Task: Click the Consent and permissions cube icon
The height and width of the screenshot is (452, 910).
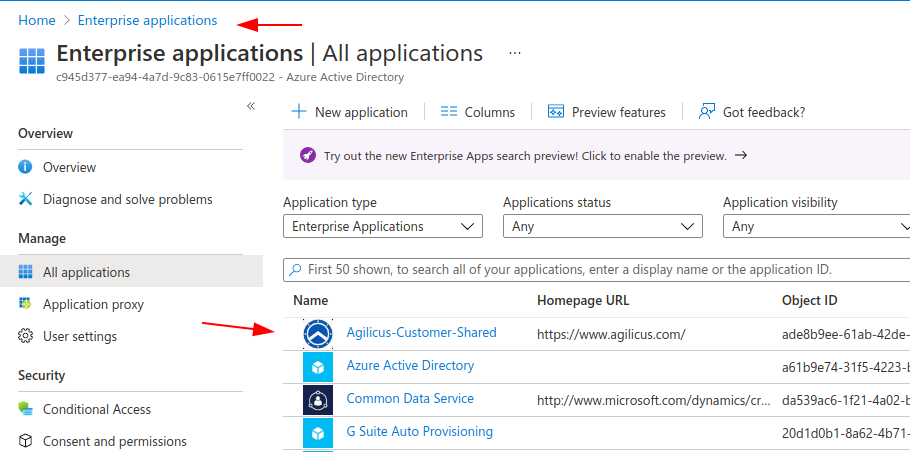Action: tap(25, 441)
